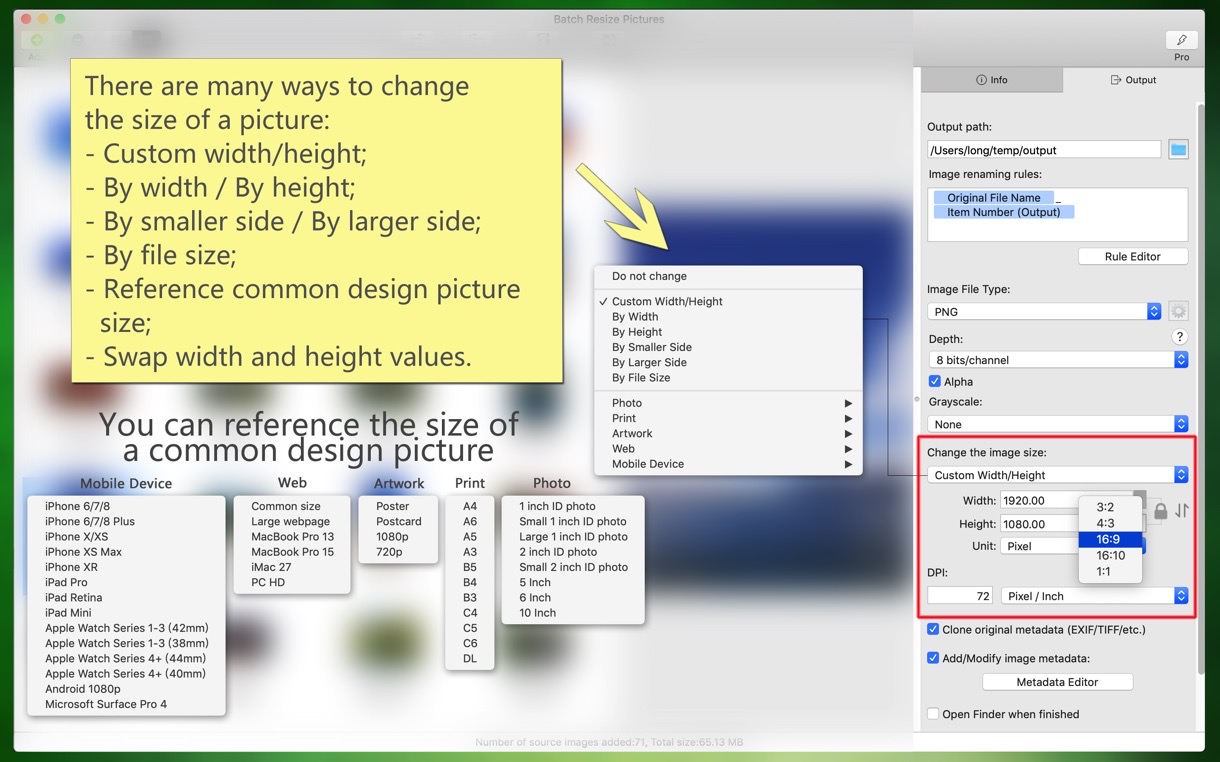The height and width of the screenshot is (762, 1220).
Task: Select By Height menu option
Action: click(x=728, y=332)
